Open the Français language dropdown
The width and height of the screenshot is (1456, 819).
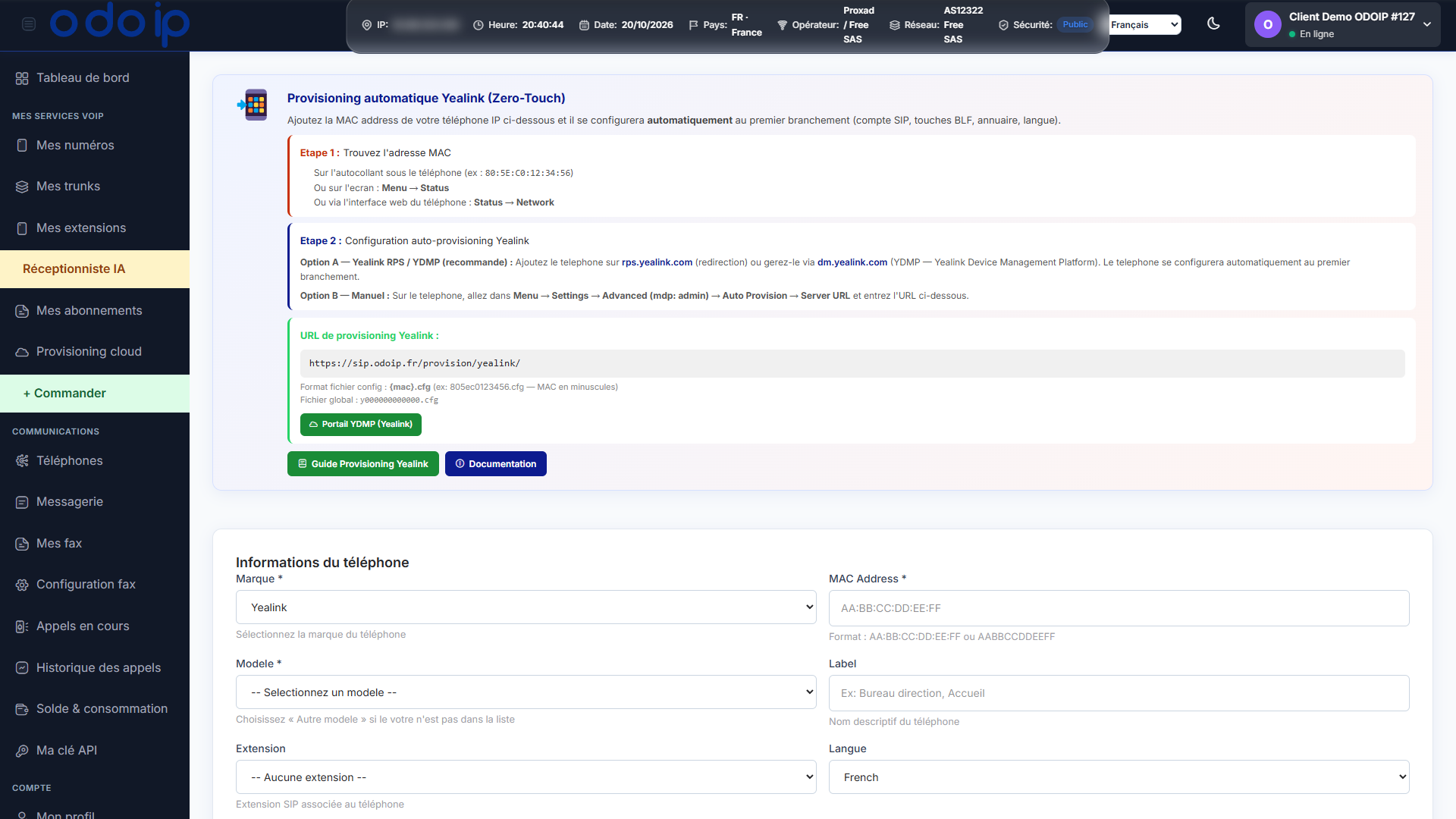[x=1145, y=25]
